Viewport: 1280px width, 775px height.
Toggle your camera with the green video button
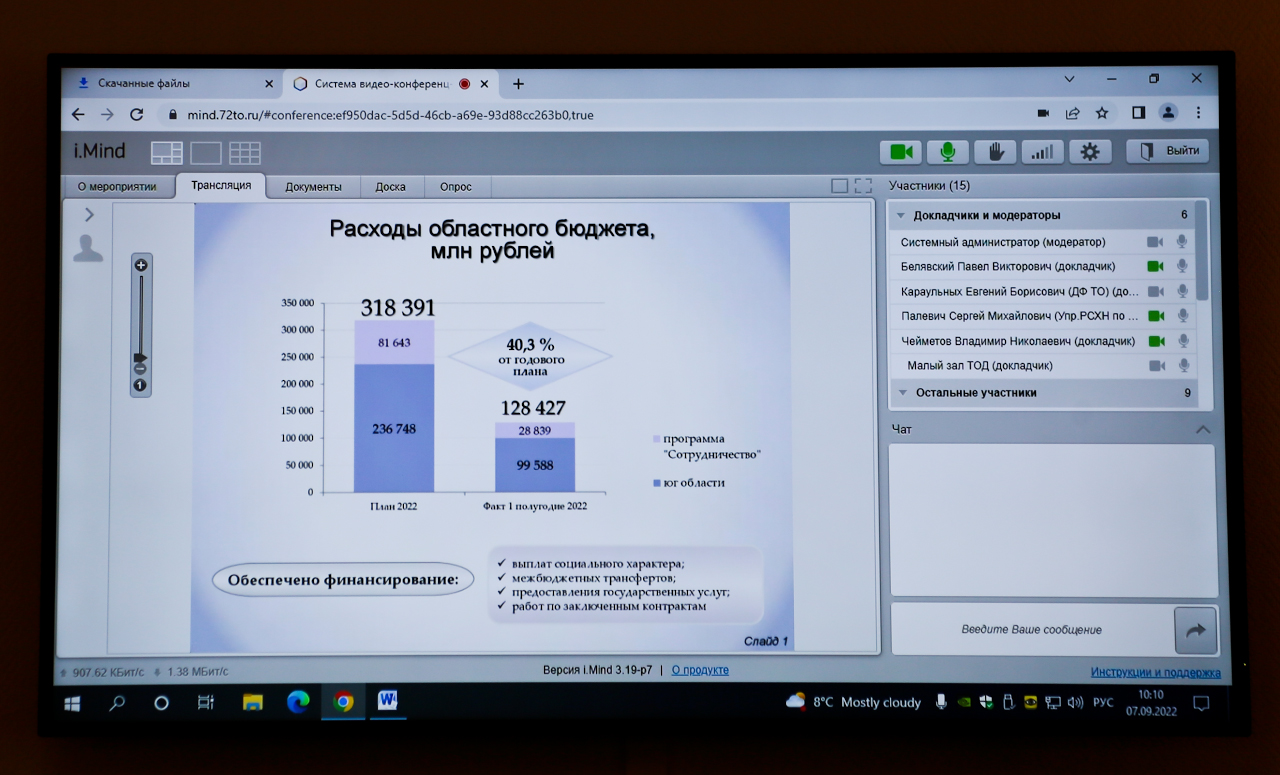coord(900,152)
